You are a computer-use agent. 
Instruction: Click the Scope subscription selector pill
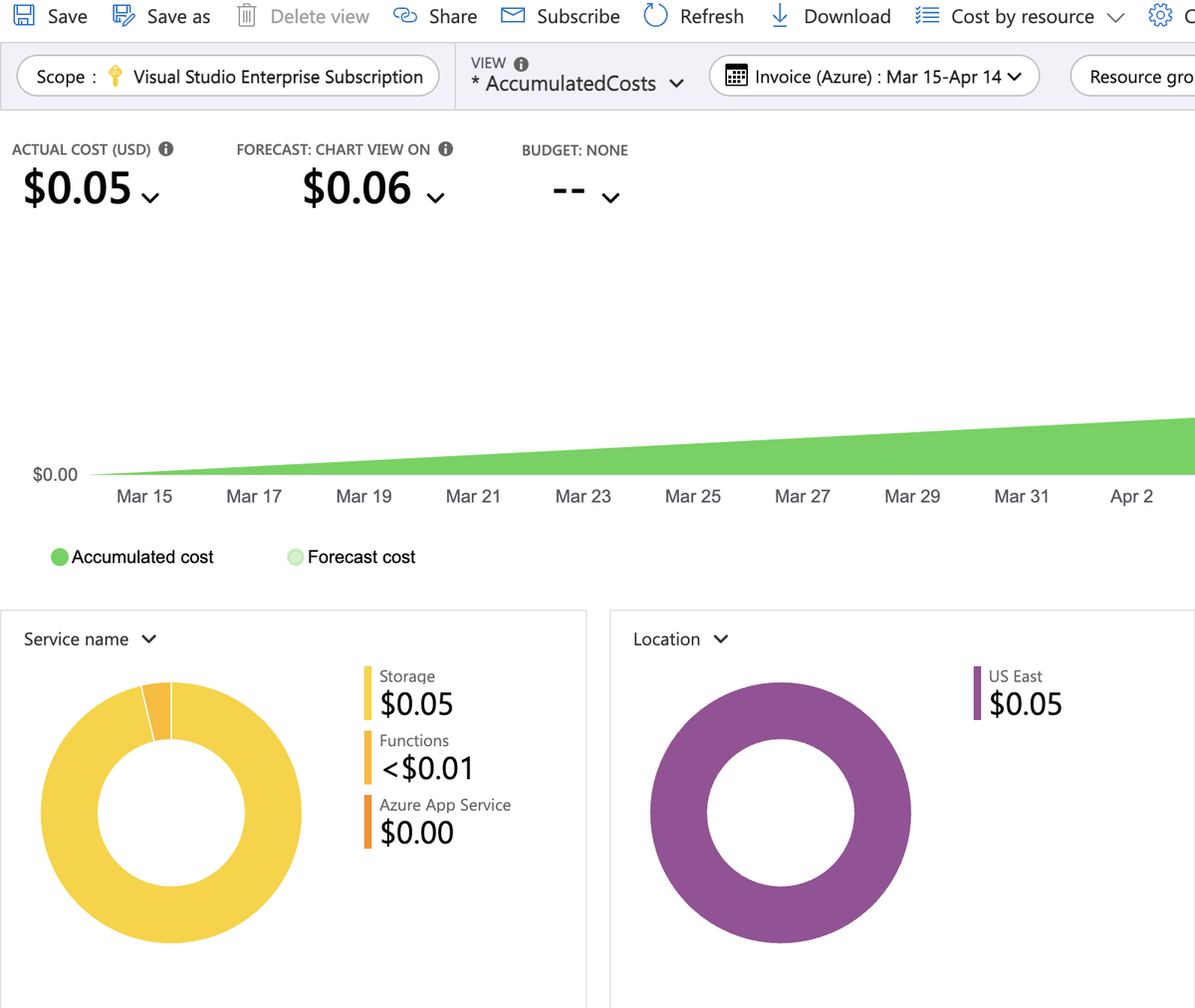[228, 77]
